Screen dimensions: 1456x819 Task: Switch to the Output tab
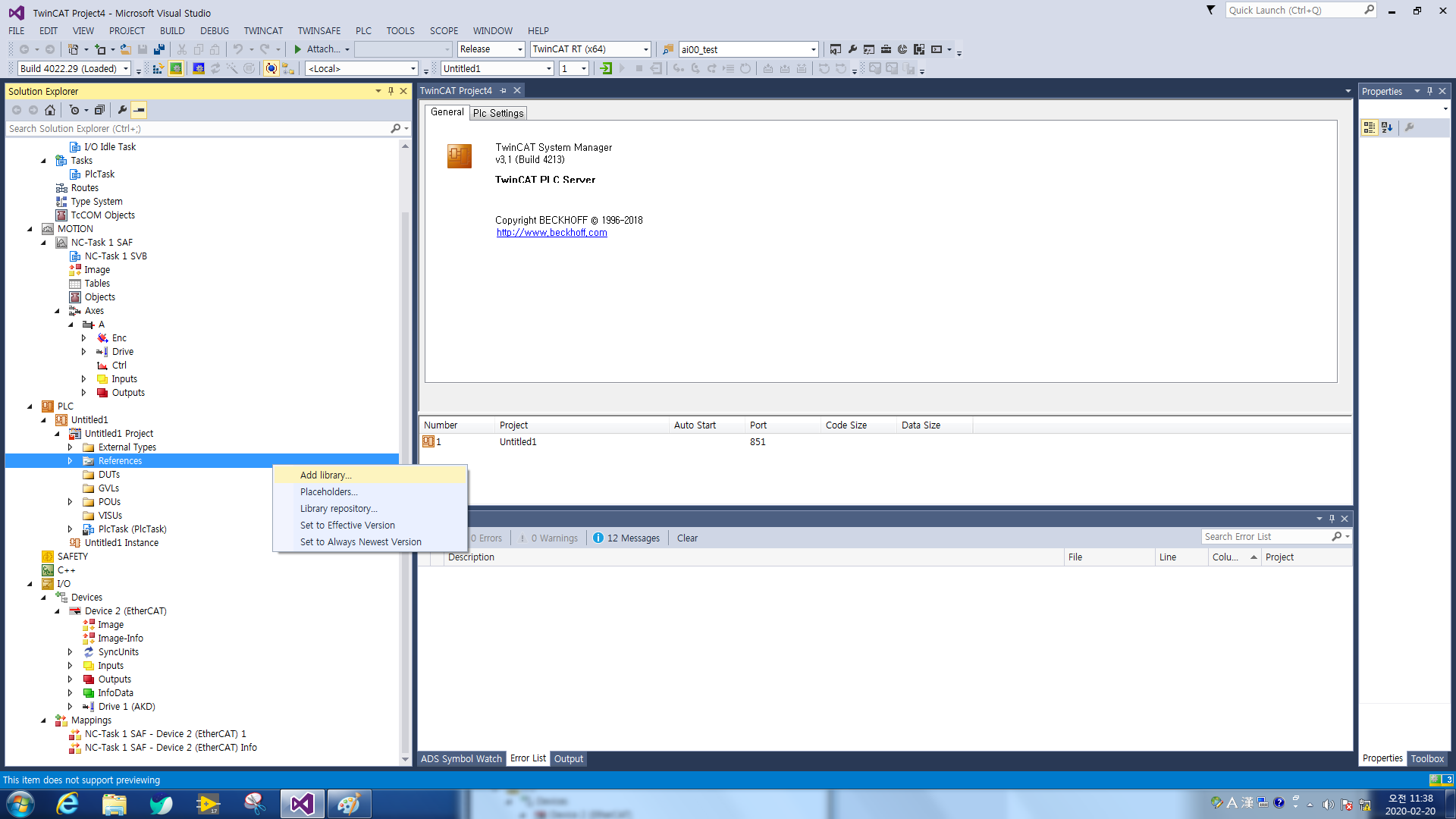click(x=569, y=758)
